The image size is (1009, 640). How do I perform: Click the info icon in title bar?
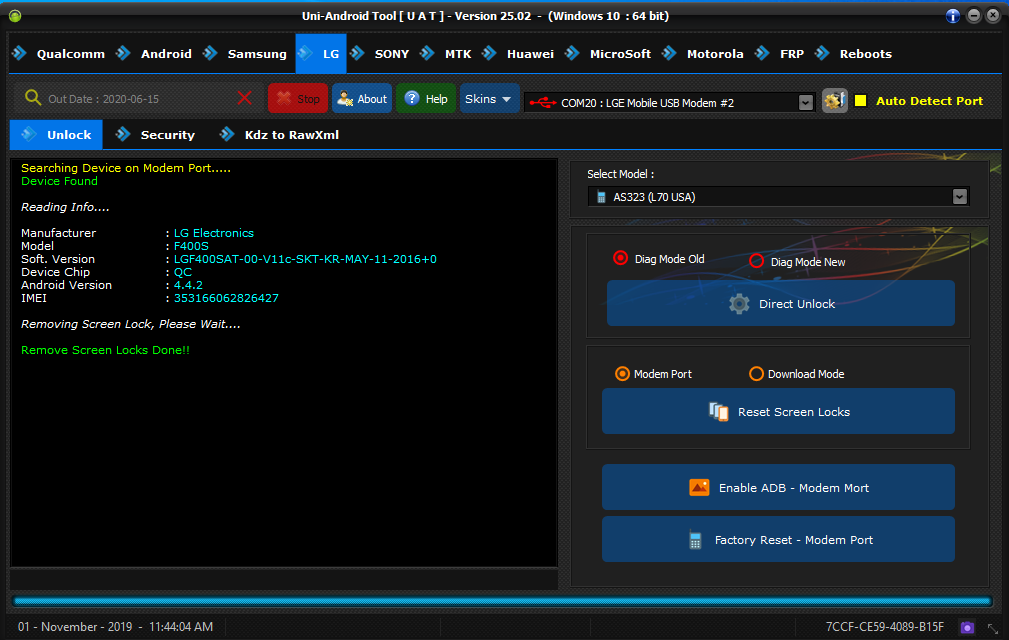point(953,16)
